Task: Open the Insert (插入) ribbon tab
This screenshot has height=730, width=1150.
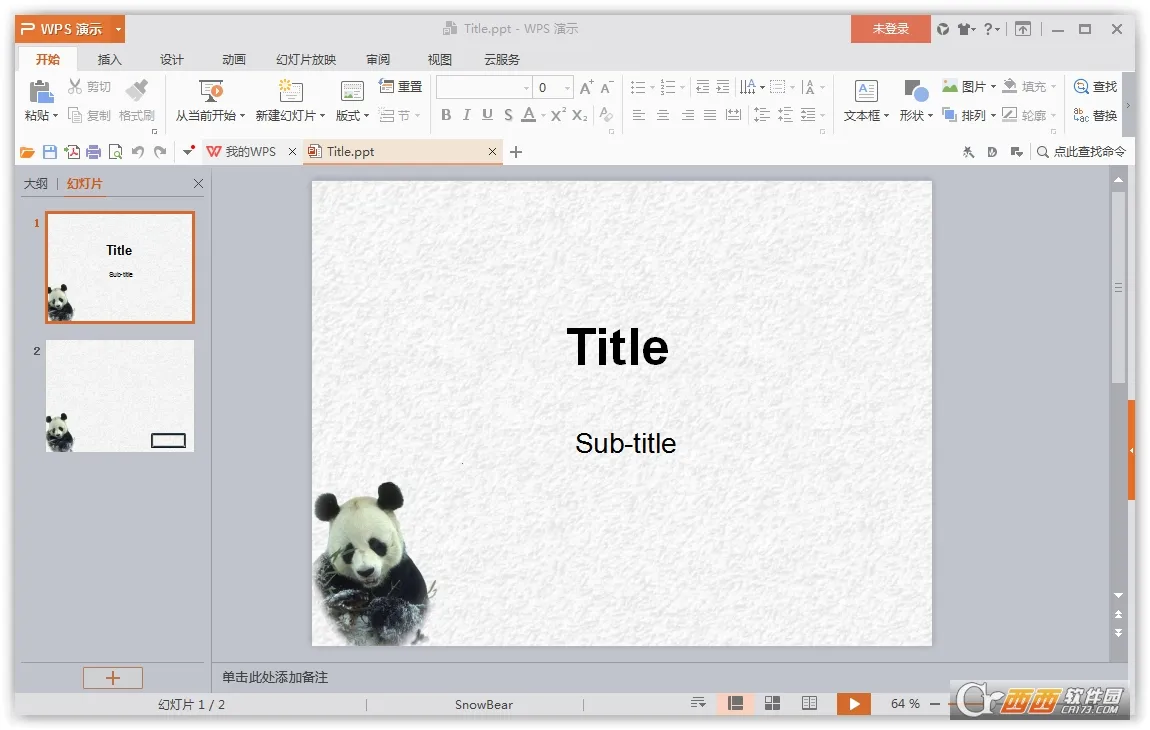Action: point(109,59)
